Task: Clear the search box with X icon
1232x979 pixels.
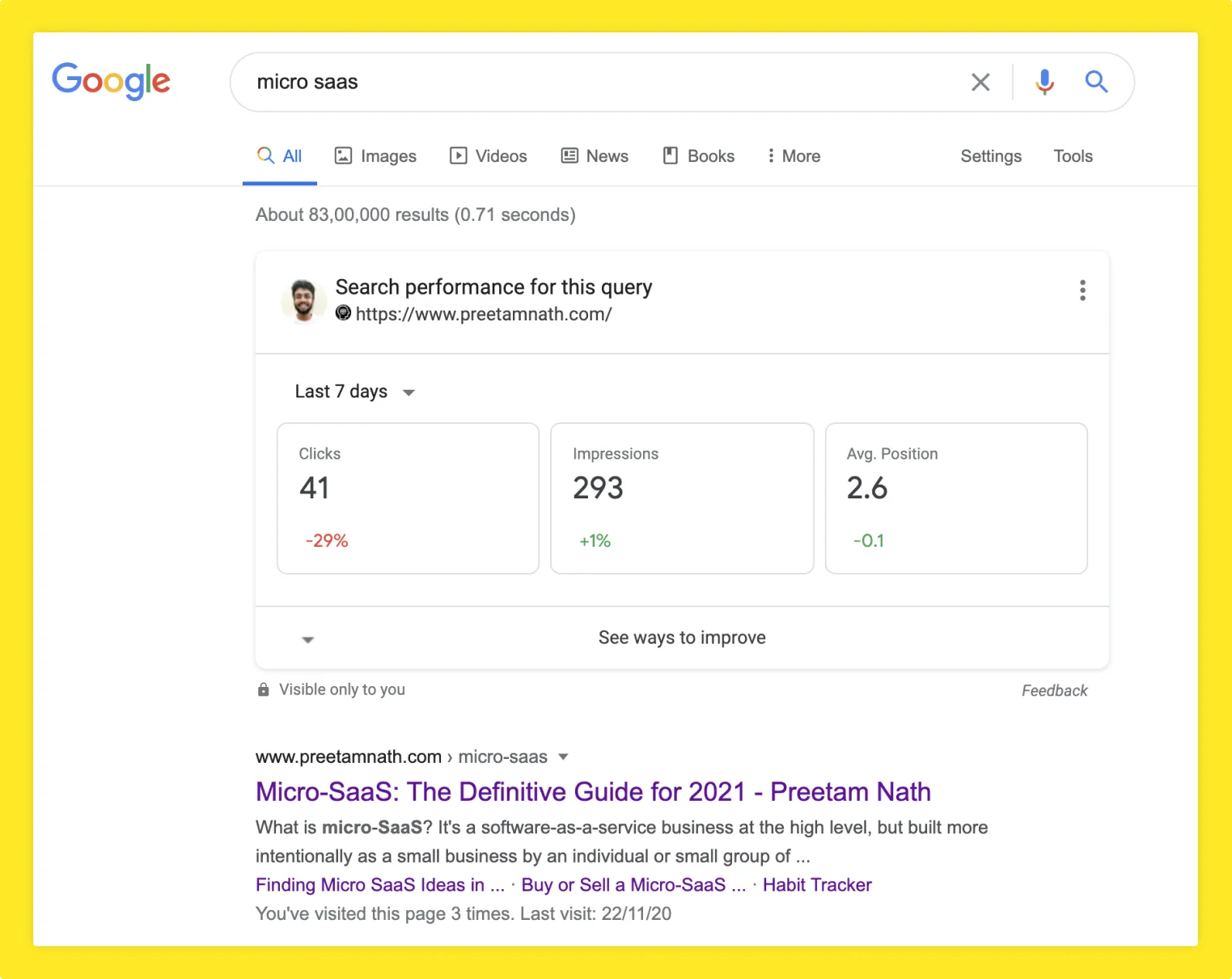Action: [x=980, y=82]
